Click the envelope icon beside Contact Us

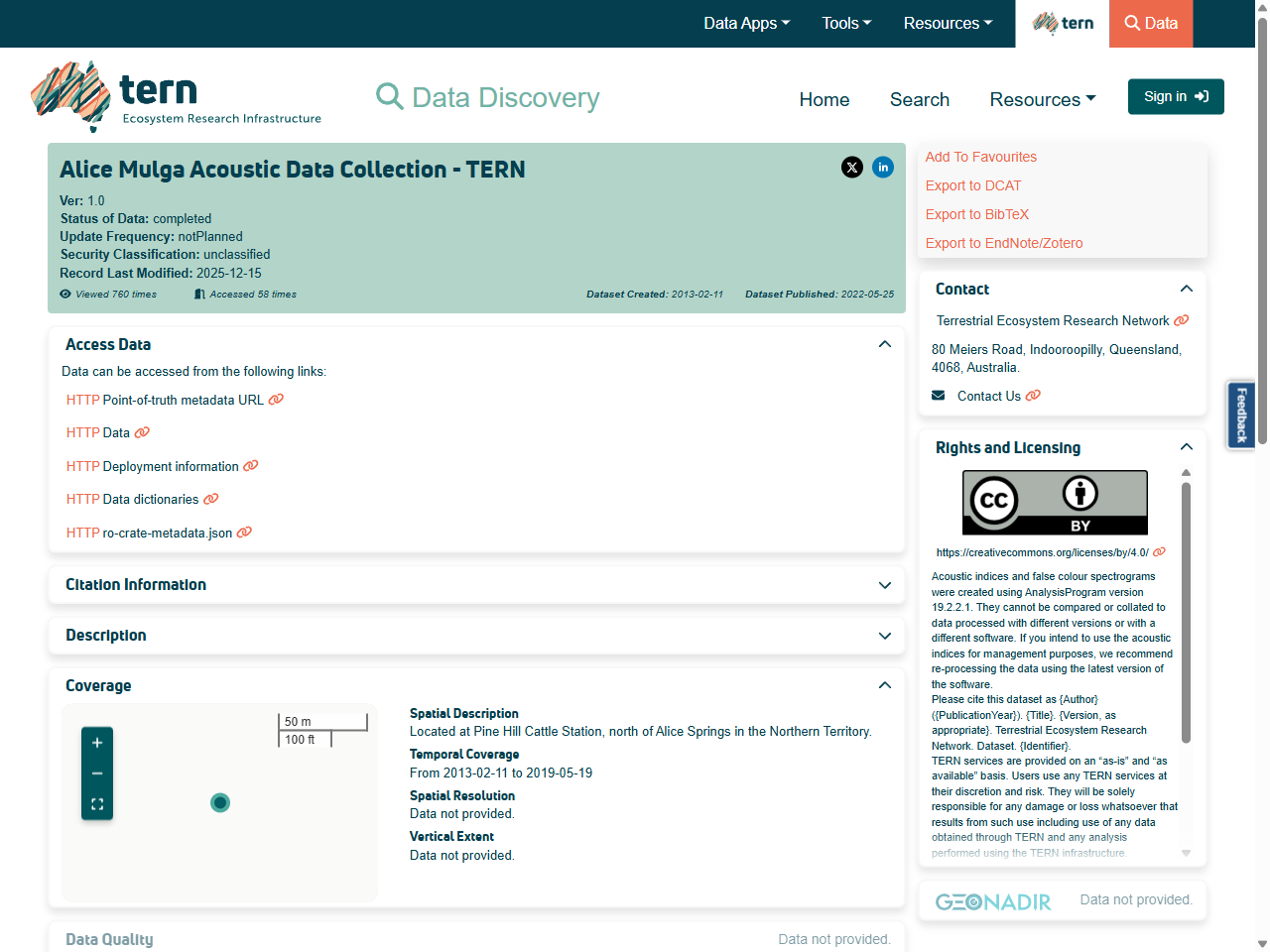pyautogui.click(x=938, y=395)
